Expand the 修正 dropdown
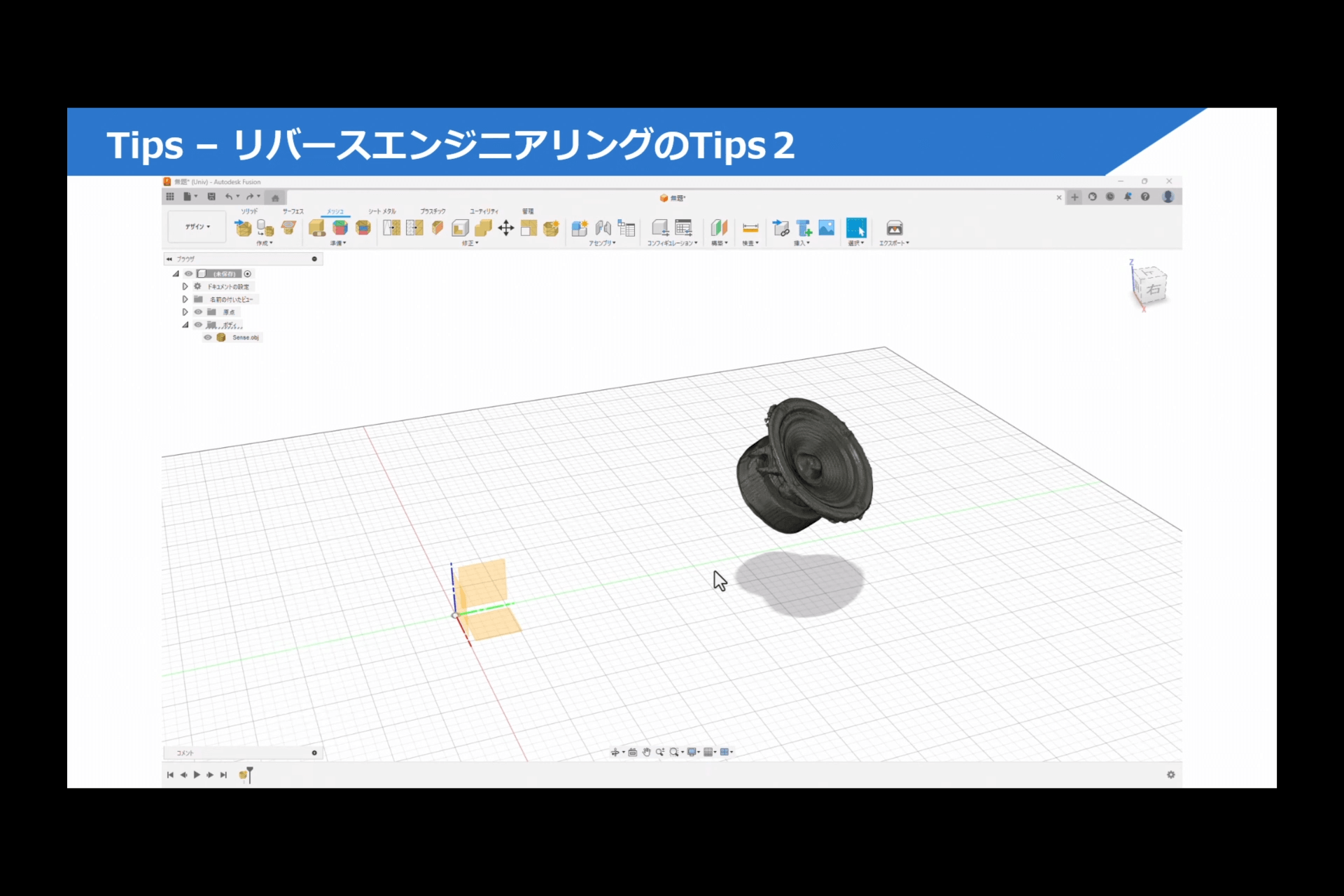Viewport: 1344px width, 896px height. [x=470, y=243]
